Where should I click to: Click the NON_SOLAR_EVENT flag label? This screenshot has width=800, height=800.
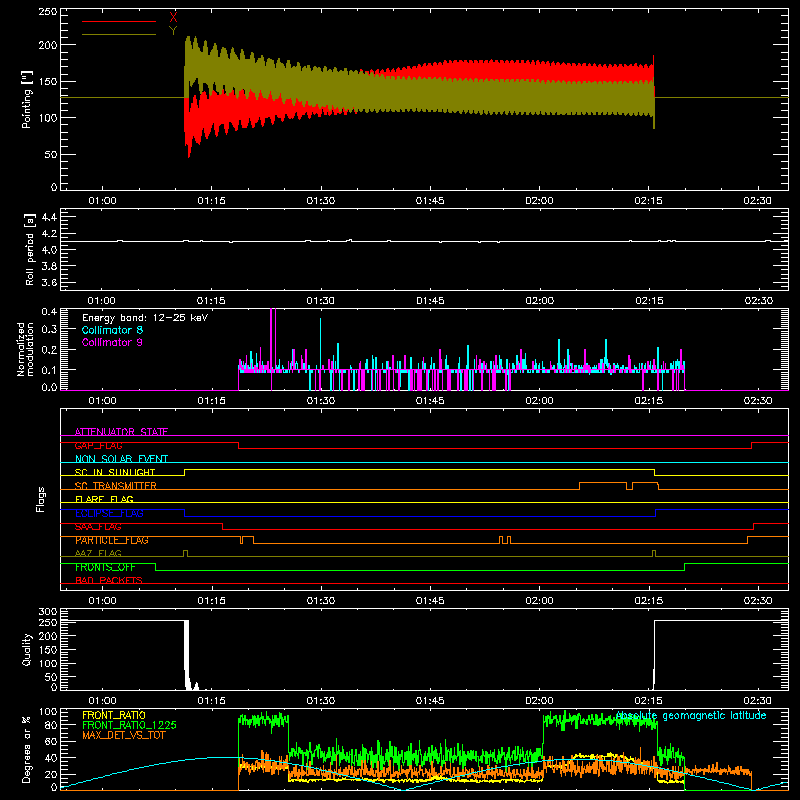(x=121, y=459)
